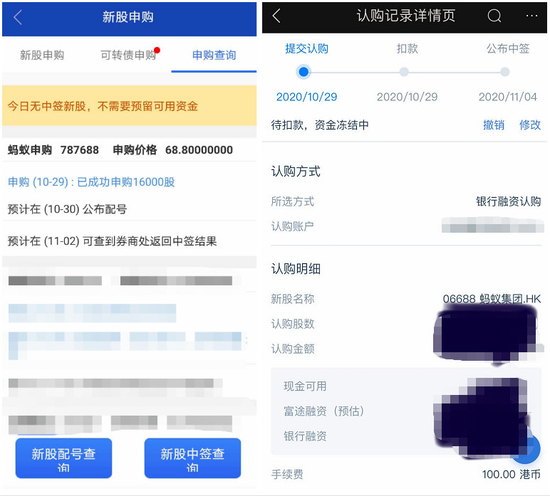The height and width of the screenshot is (496, 550).
Task: Click the active 提交认购 progress dot
Action: click(304, 72)
